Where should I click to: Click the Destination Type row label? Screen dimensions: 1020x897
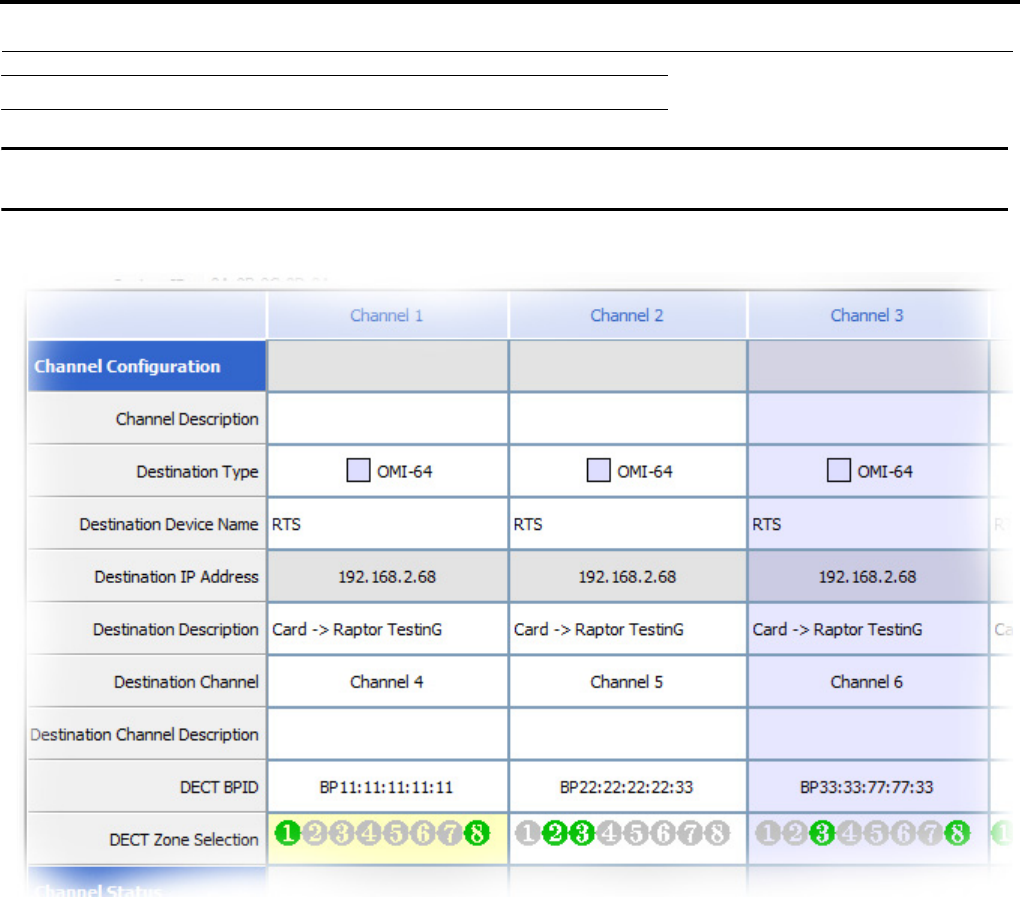pyautogui.click(x=197, y=472)
